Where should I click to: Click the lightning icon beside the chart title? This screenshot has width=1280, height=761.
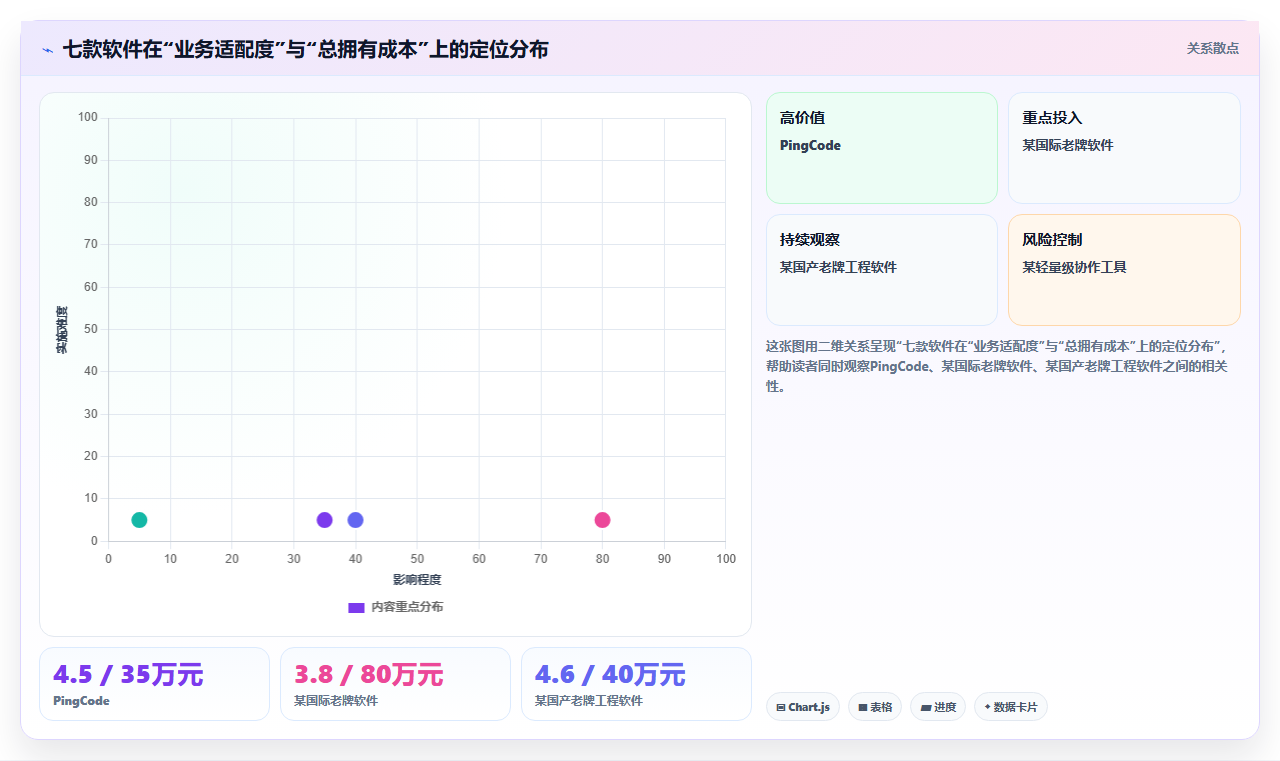click(x=47, y=49)
